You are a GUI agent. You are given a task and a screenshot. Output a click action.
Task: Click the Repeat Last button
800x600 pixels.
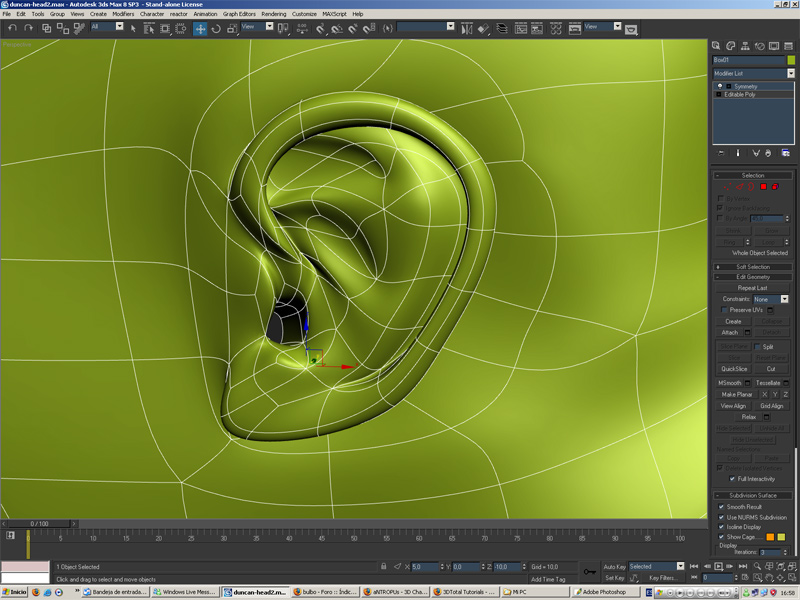pyautogui.click(x=752, y=288)
